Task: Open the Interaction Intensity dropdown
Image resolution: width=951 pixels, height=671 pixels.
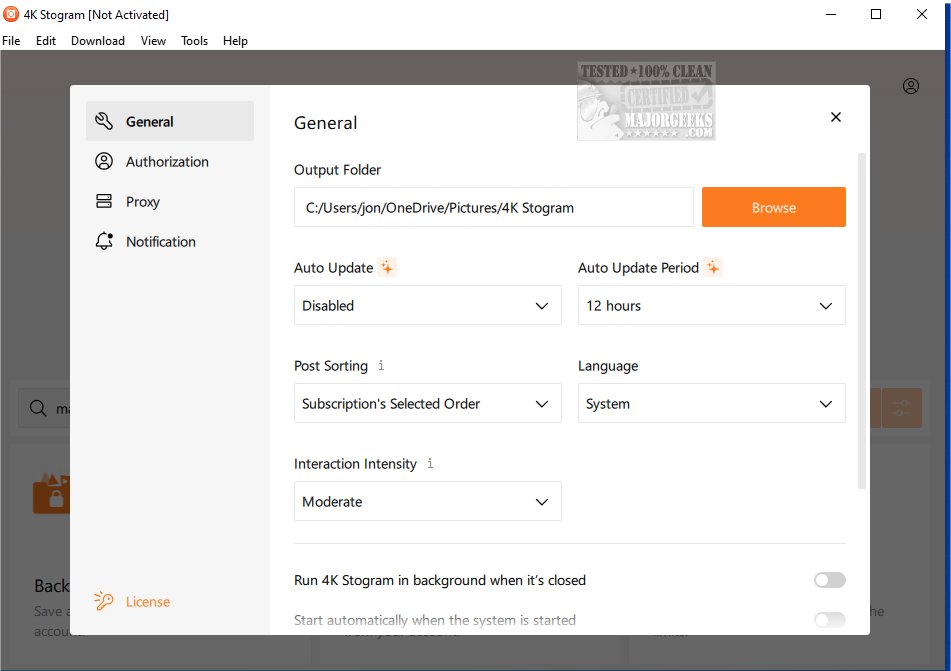Action: (427, 502)
